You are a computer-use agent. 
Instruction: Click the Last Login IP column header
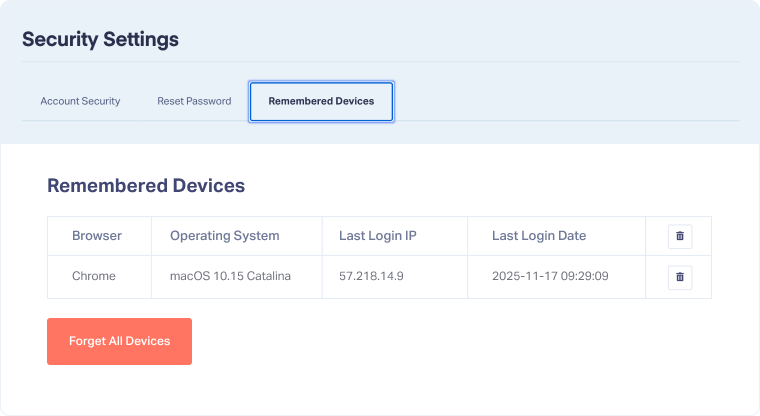tap(377, 236)
